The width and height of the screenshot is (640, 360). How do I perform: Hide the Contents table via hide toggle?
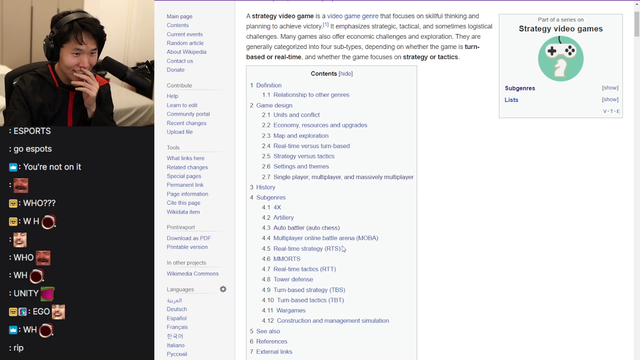click(346, 73)
